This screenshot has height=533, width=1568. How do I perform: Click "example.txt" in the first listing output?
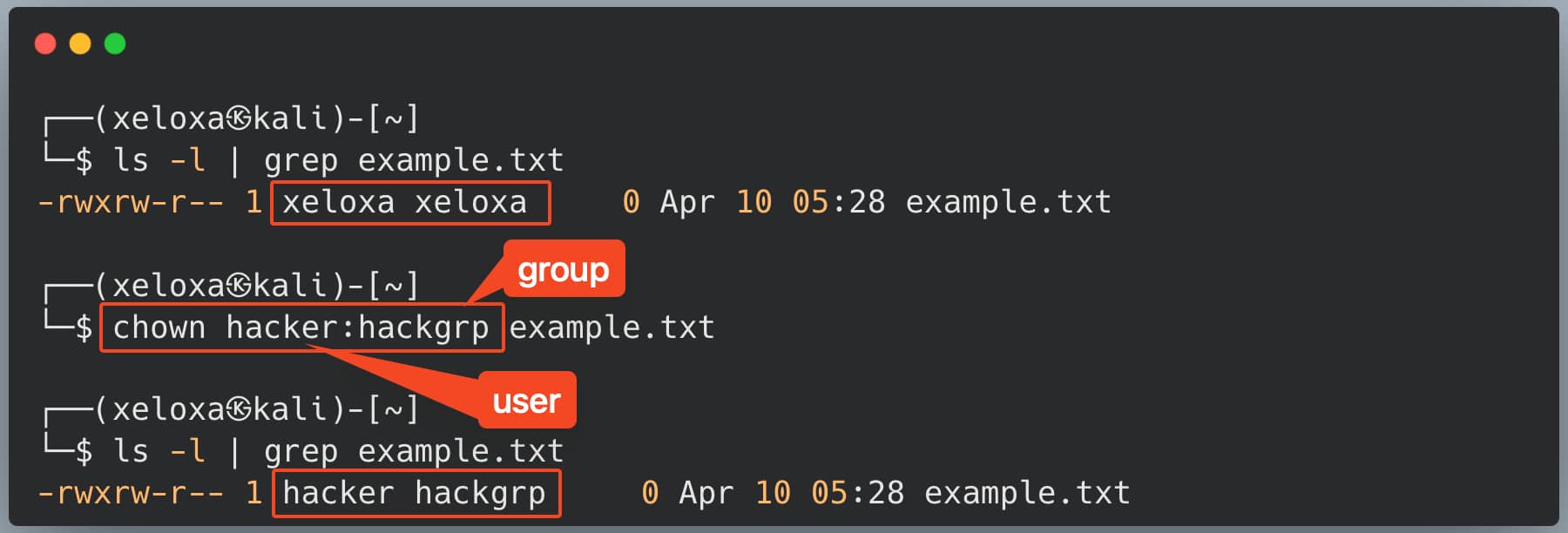(1009, 203)
